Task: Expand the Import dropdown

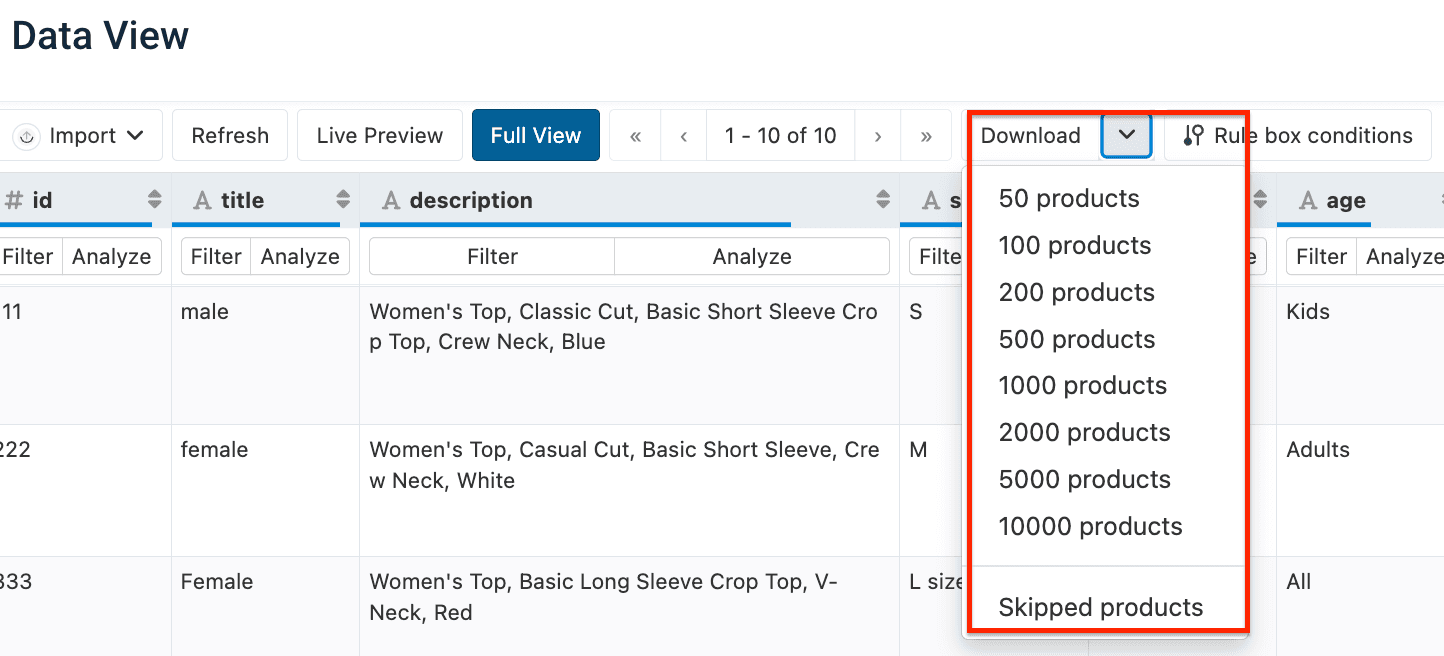Action: (x=82, y=136)
